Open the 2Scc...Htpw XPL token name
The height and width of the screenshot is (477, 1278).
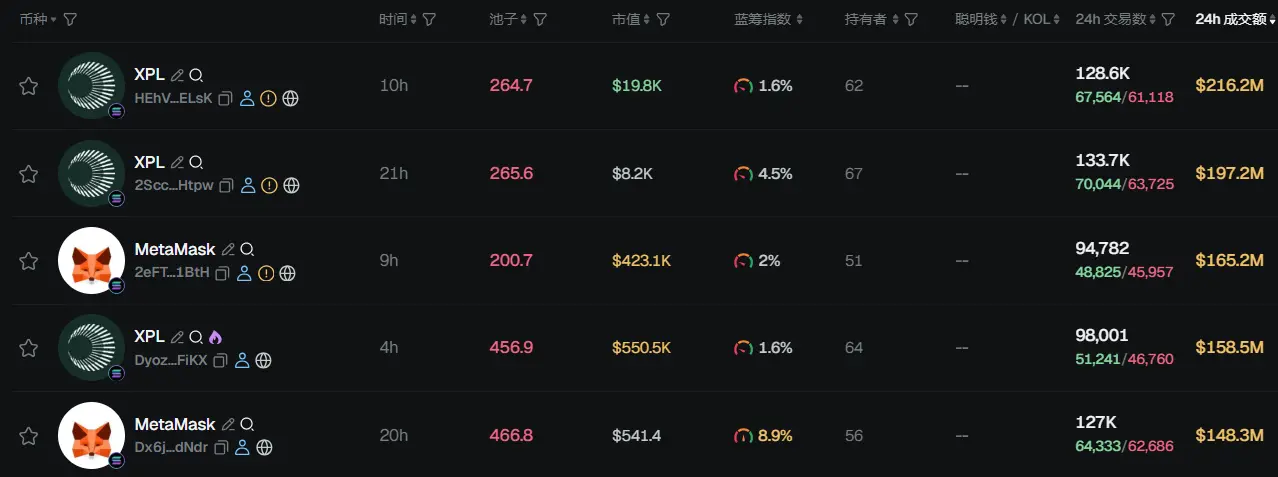point(149,162)
